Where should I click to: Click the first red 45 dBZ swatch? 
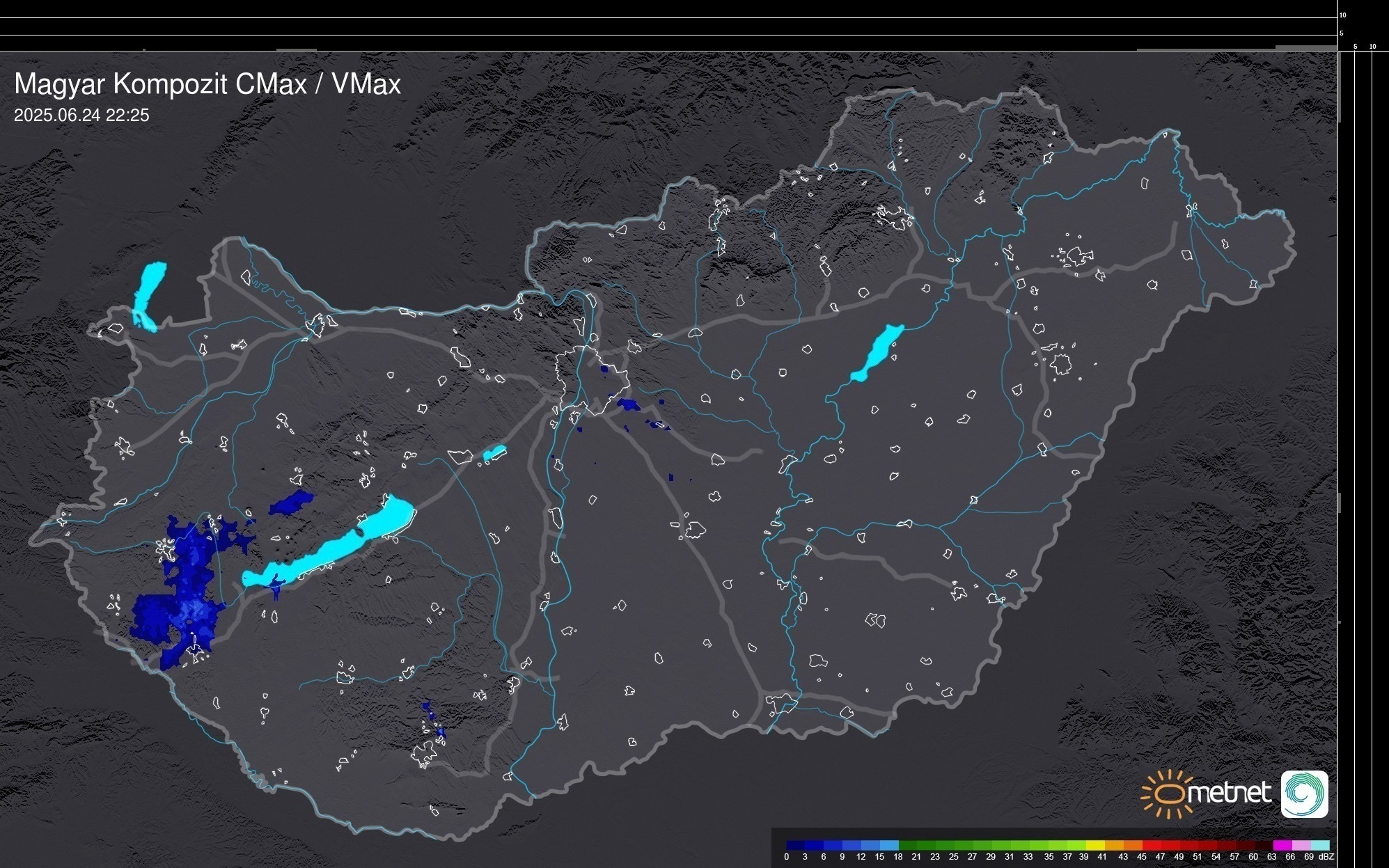click(1151, 846)
